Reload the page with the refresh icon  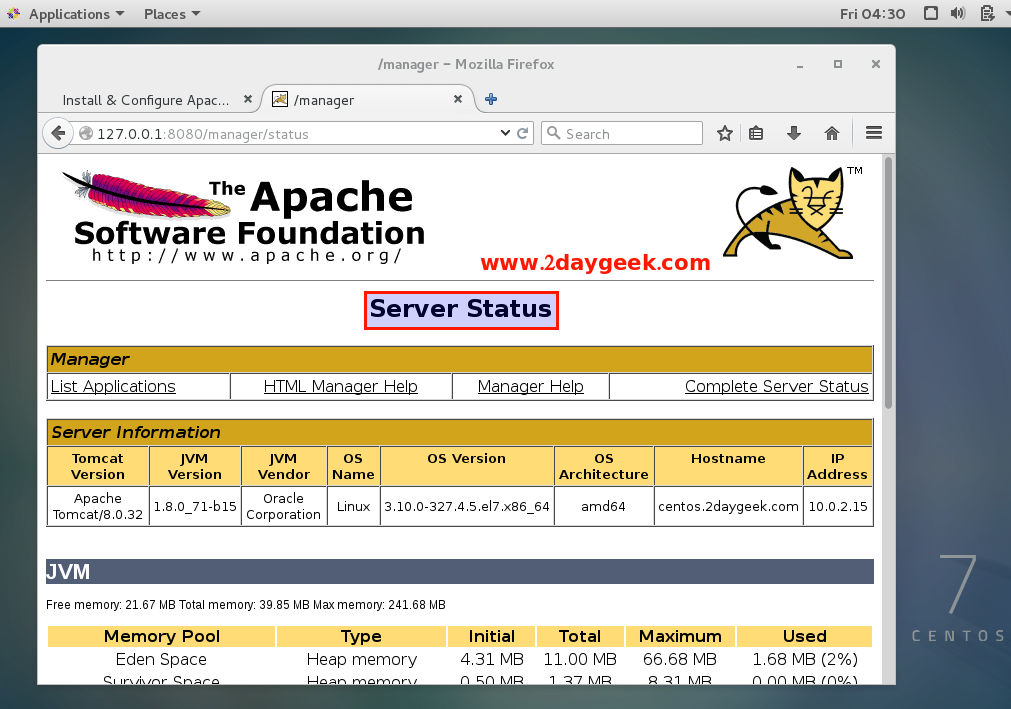coord(522,133)
